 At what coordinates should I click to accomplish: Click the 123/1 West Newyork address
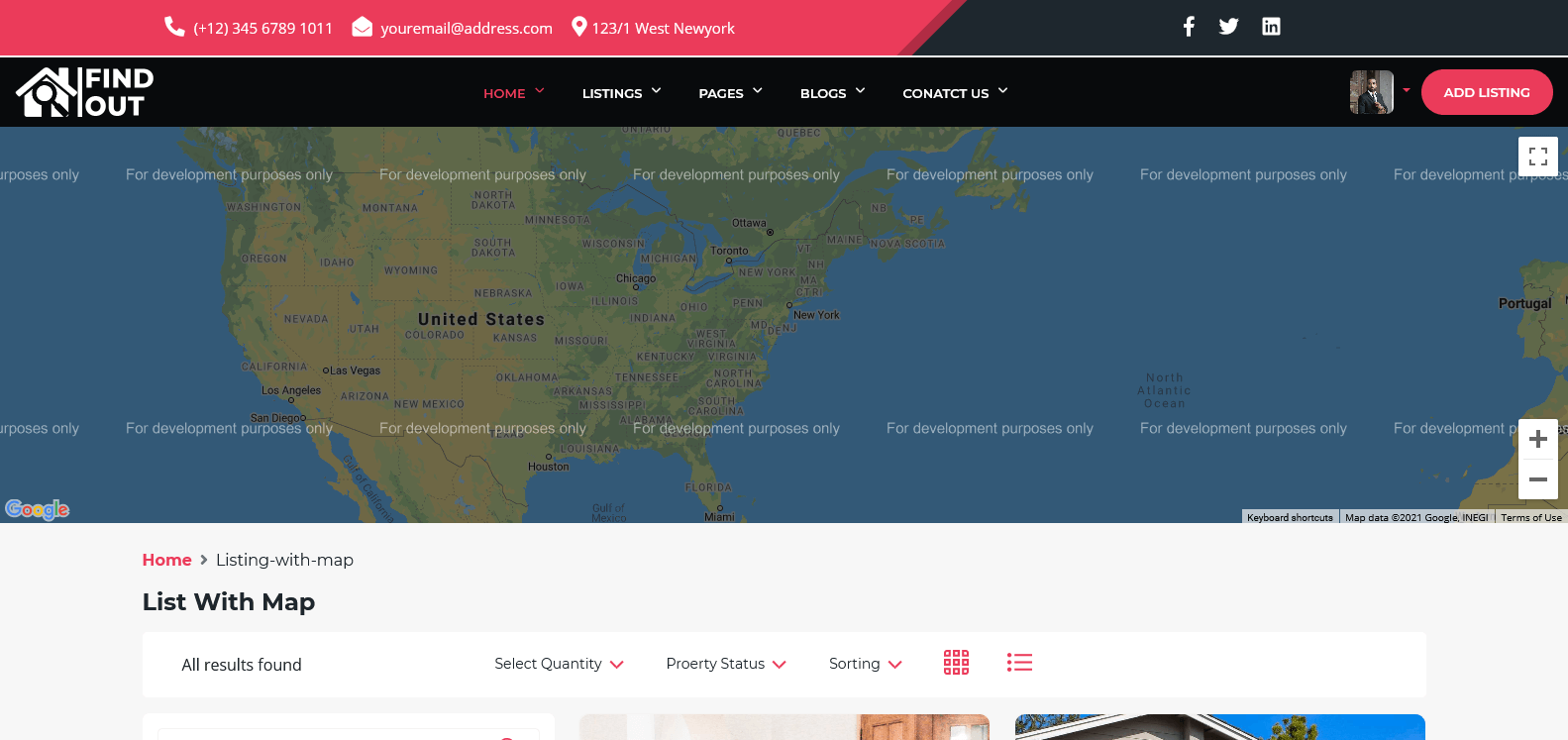point(664,29)
